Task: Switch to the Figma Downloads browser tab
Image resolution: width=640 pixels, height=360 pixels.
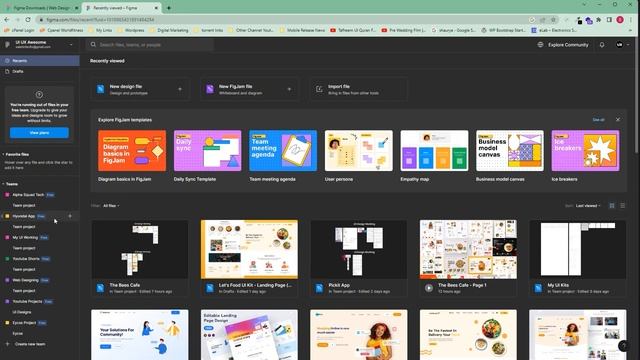Action: coord(41,8)
